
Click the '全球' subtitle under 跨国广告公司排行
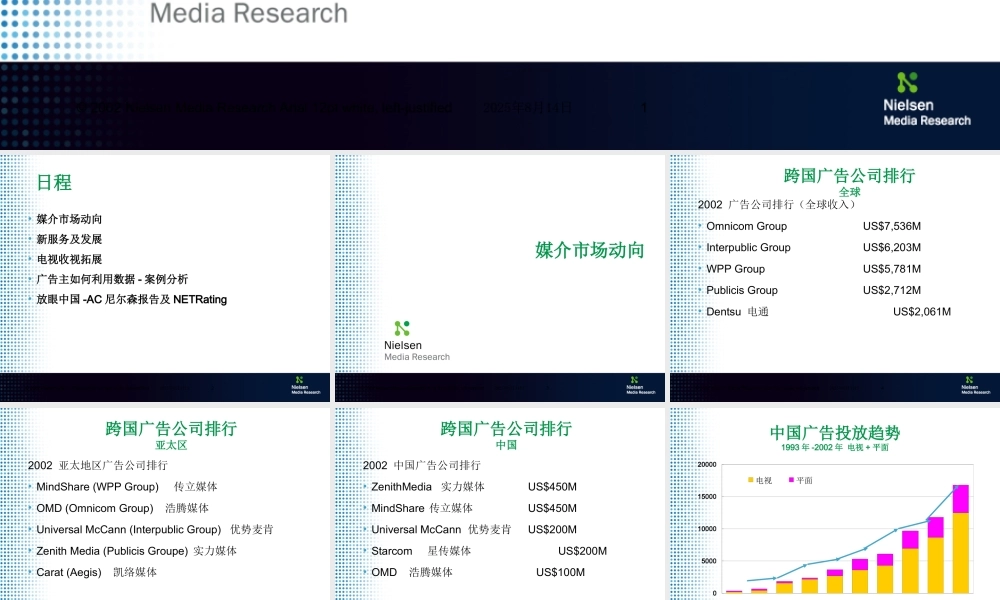(849, 191)
